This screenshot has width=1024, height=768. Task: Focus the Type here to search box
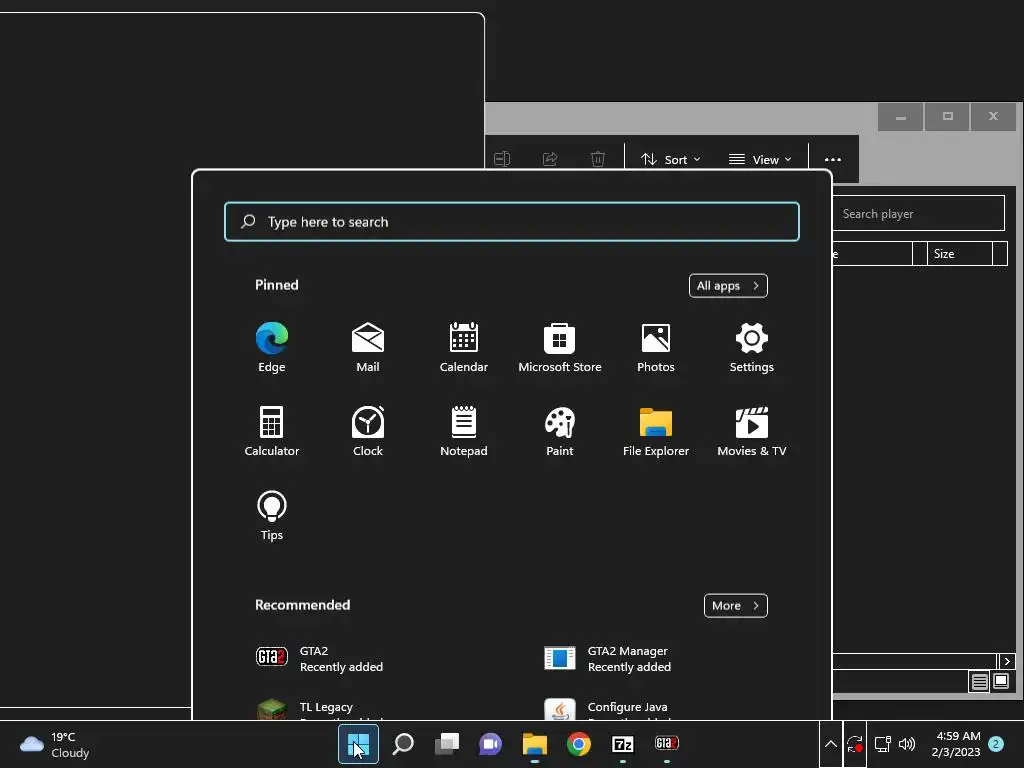511,222
